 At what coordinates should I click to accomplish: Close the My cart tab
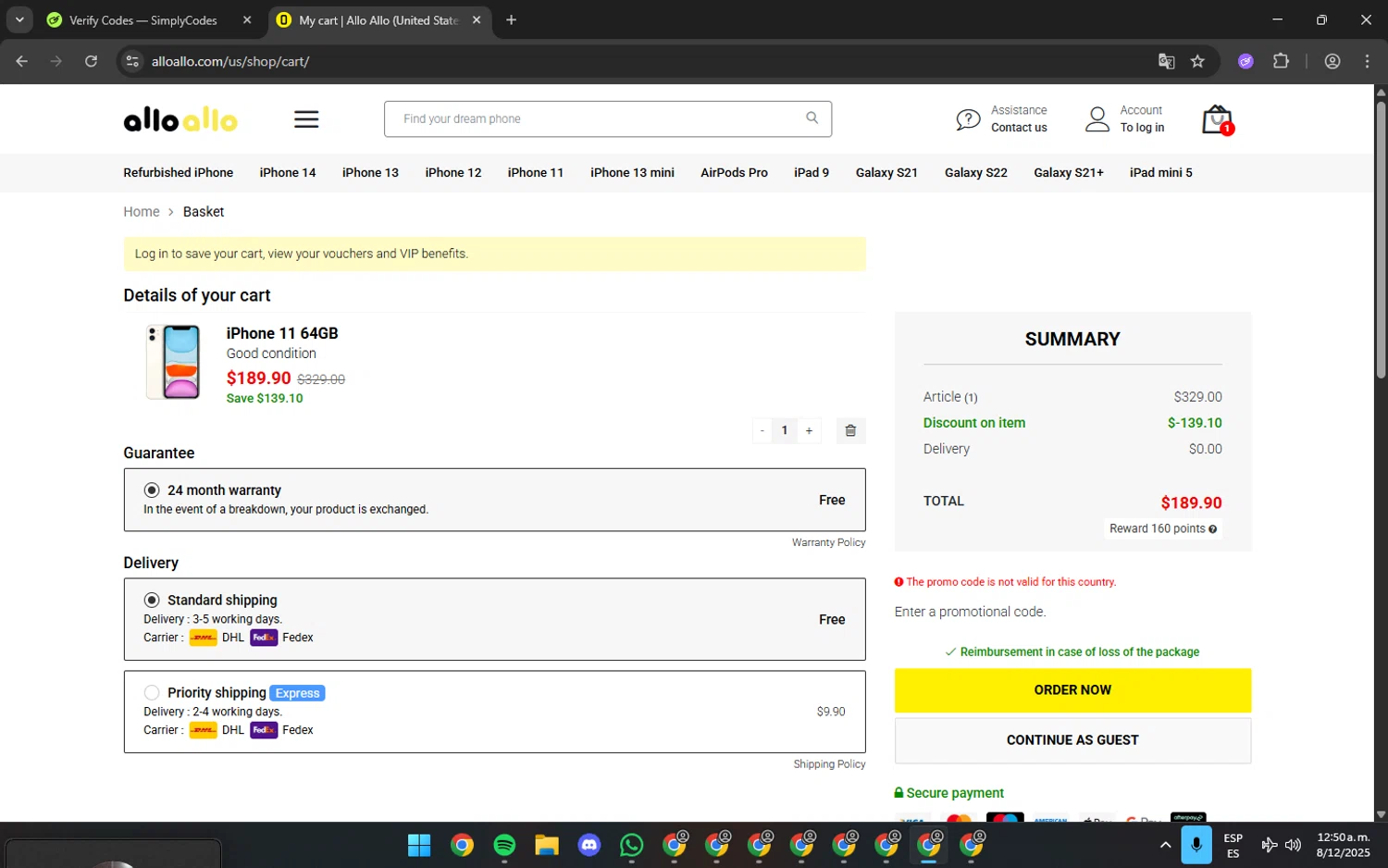click(x=477, y=19)
